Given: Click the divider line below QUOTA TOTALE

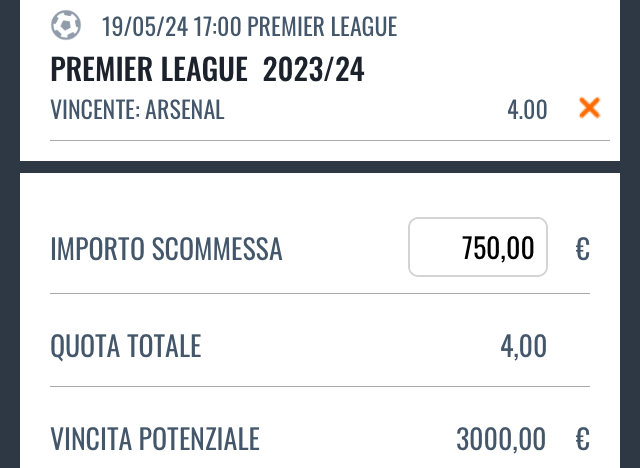Looking at the screenshot, I should [x=320, y=386].
